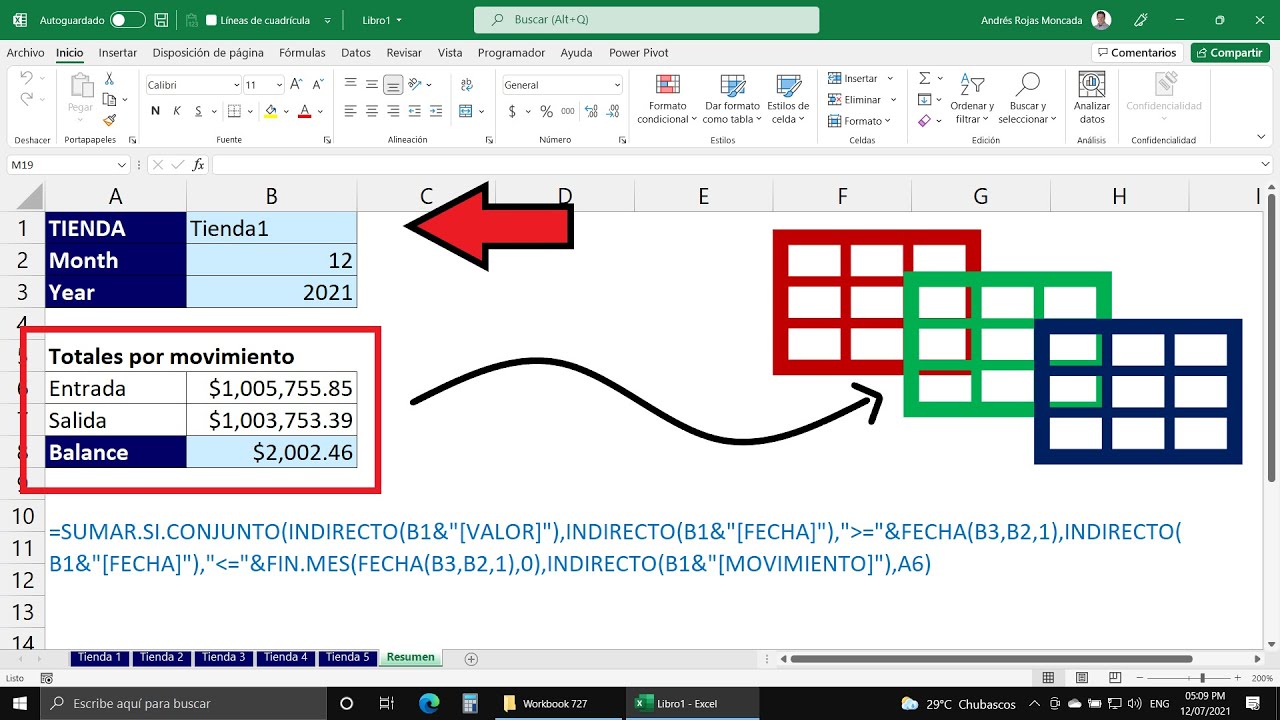The width and height of the screenshot is (1280, 720).
Task: Open the Datos ribbon tab
Action: [x=356, y=53]
